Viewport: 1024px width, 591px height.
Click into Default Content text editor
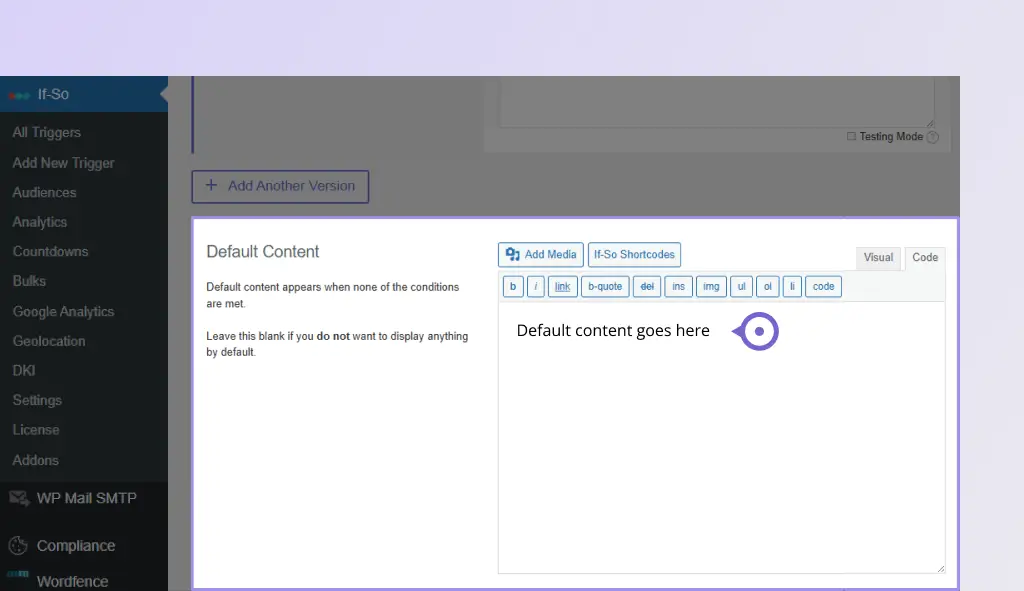point(722,438)
